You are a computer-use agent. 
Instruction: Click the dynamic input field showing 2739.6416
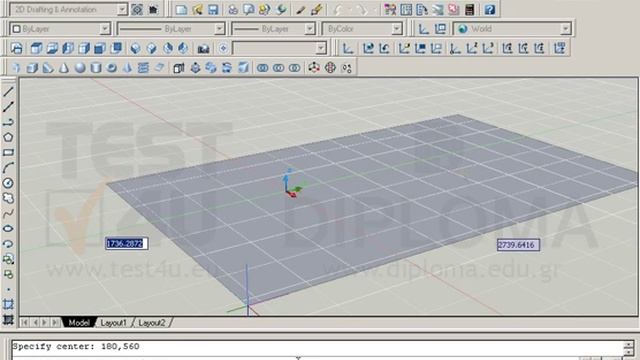pos(518,245)
